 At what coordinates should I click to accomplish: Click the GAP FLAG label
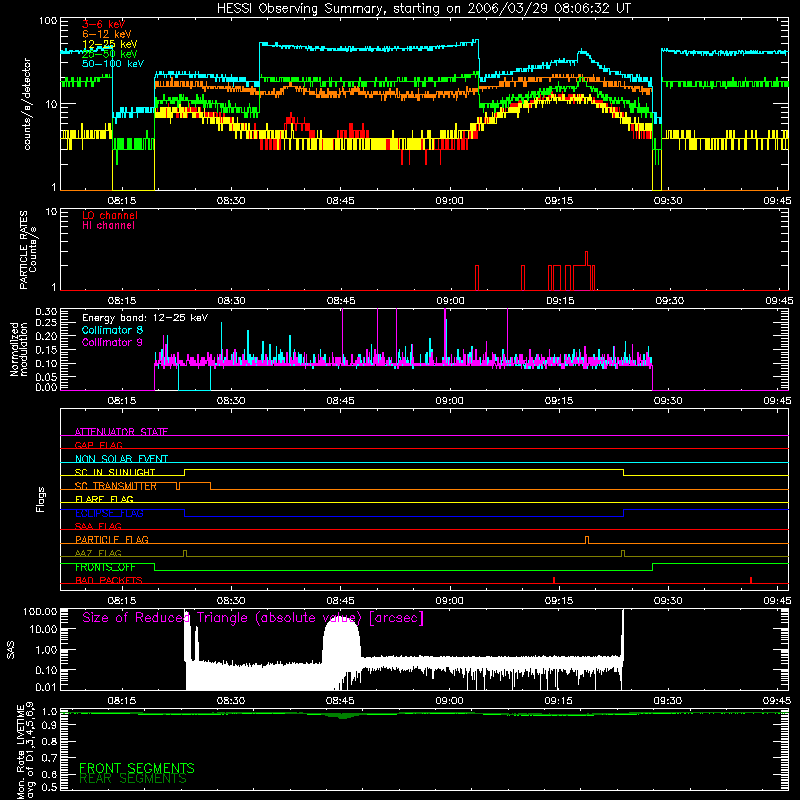[98, 445]
